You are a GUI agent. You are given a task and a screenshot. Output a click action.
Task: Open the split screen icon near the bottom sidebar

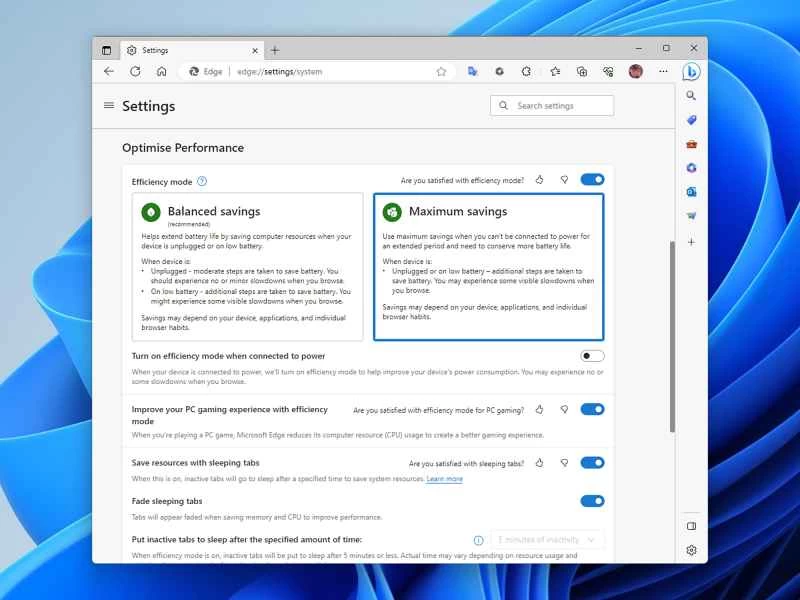pyautogui.click(x=691, y=525)
